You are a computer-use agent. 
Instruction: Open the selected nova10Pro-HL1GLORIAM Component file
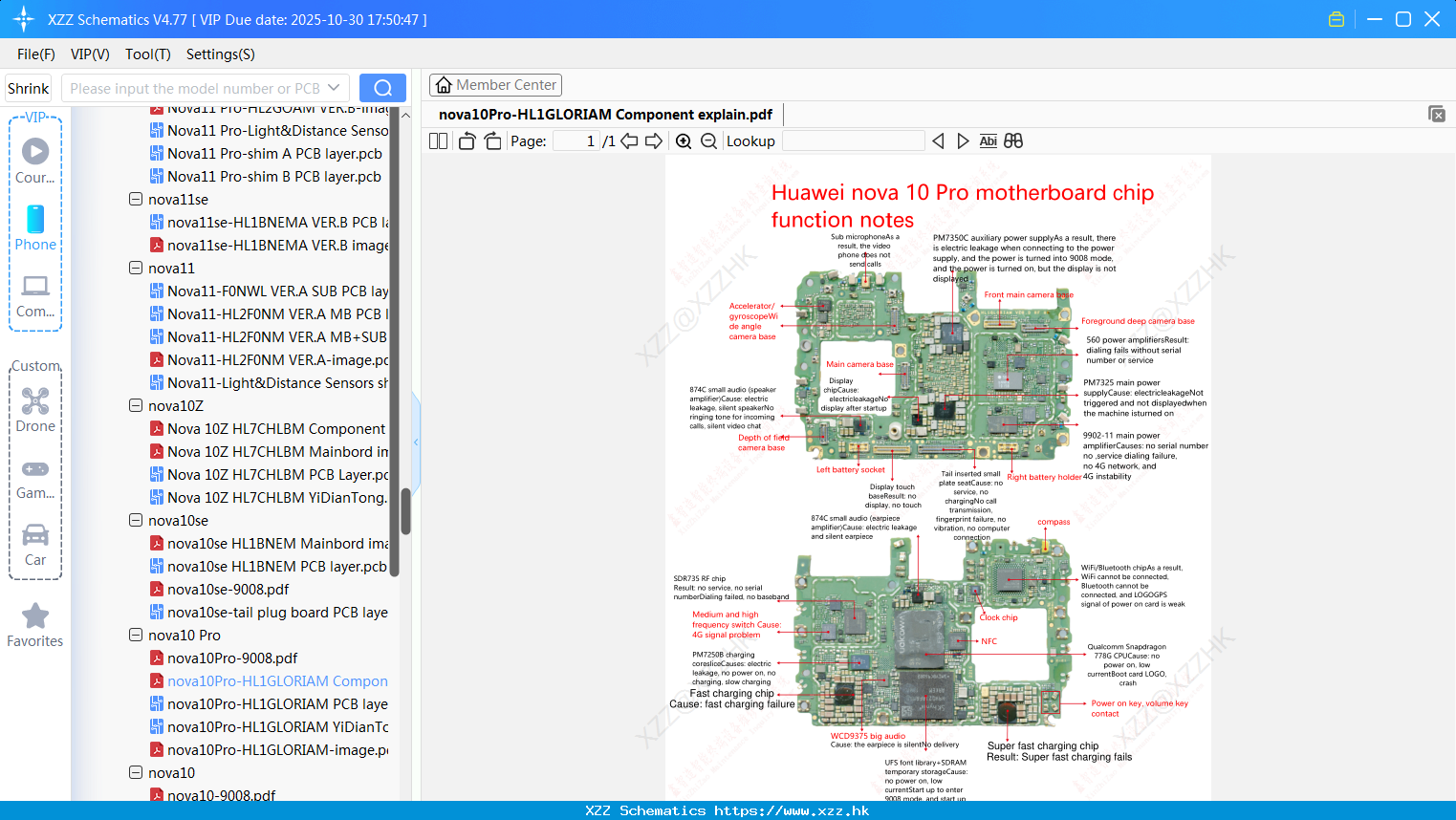click(269, 681)
